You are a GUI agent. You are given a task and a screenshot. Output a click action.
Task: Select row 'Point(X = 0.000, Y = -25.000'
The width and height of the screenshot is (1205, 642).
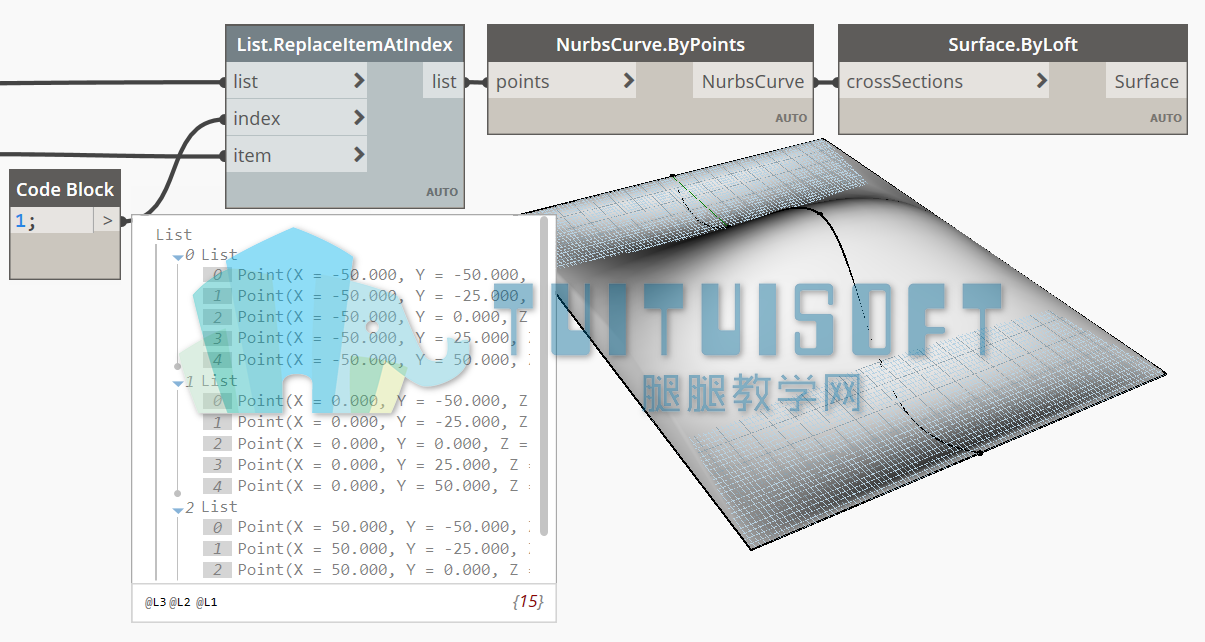click(365, 422)
